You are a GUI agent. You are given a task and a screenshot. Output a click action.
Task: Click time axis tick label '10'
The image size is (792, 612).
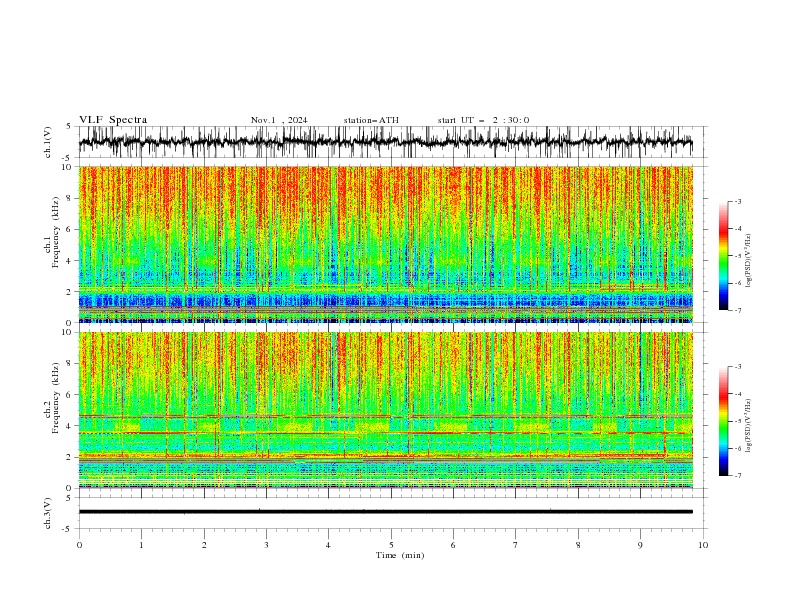click(x=703, y=545)
